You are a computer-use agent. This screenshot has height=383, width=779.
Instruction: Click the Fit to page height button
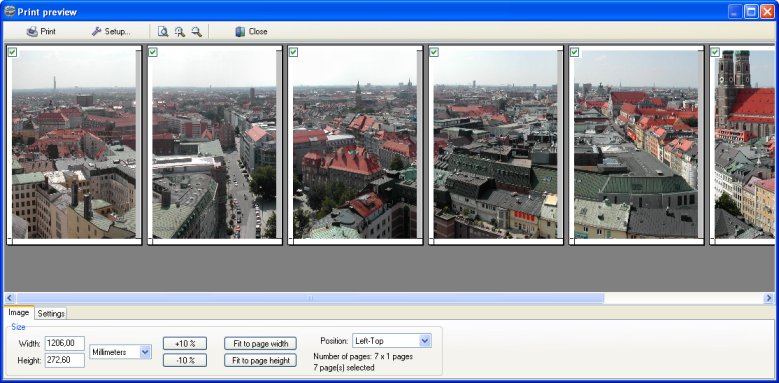click(x=260, y=361)
